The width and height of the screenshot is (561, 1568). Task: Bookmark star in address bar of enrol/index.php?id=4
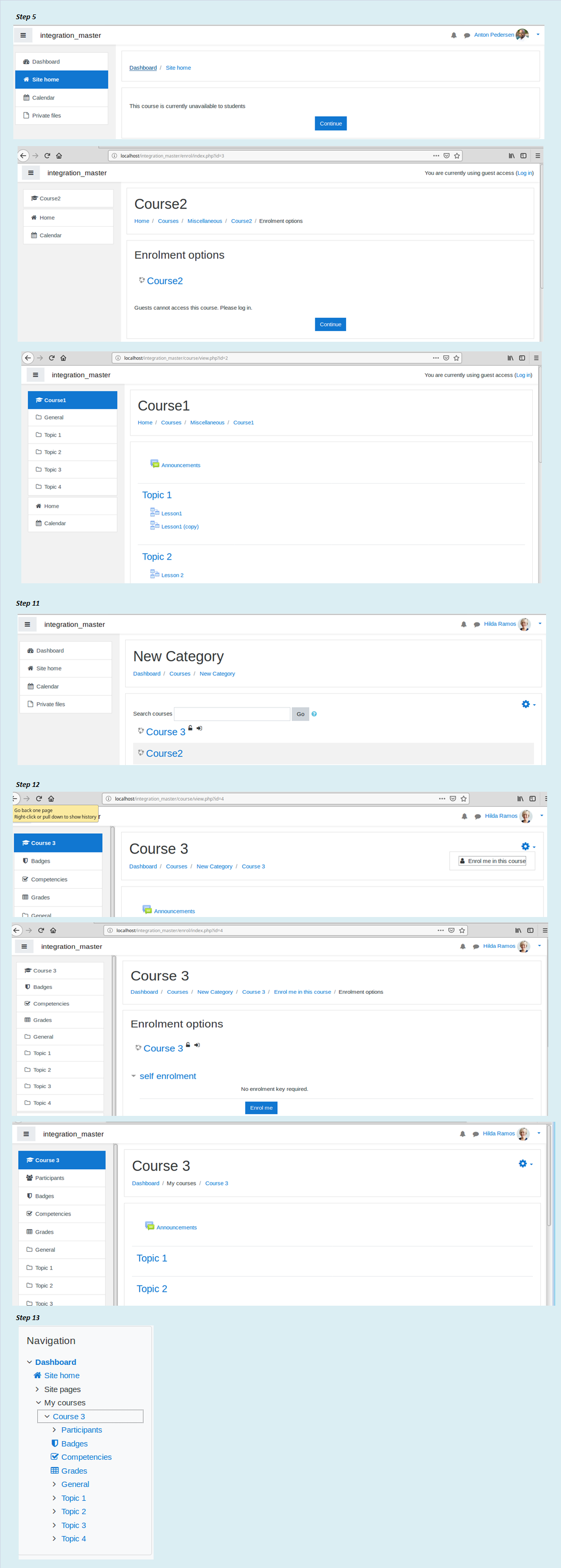pyautogui.click(x=462, y=930)
